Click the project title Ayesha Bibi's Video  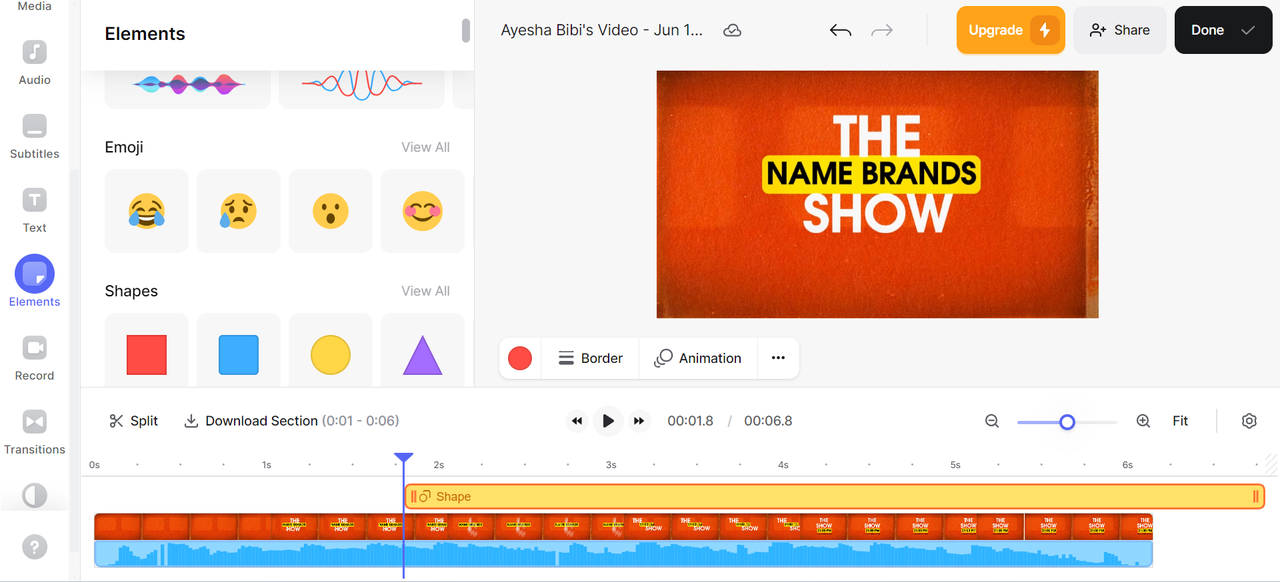pyautogui.click(x=602, y=30)
